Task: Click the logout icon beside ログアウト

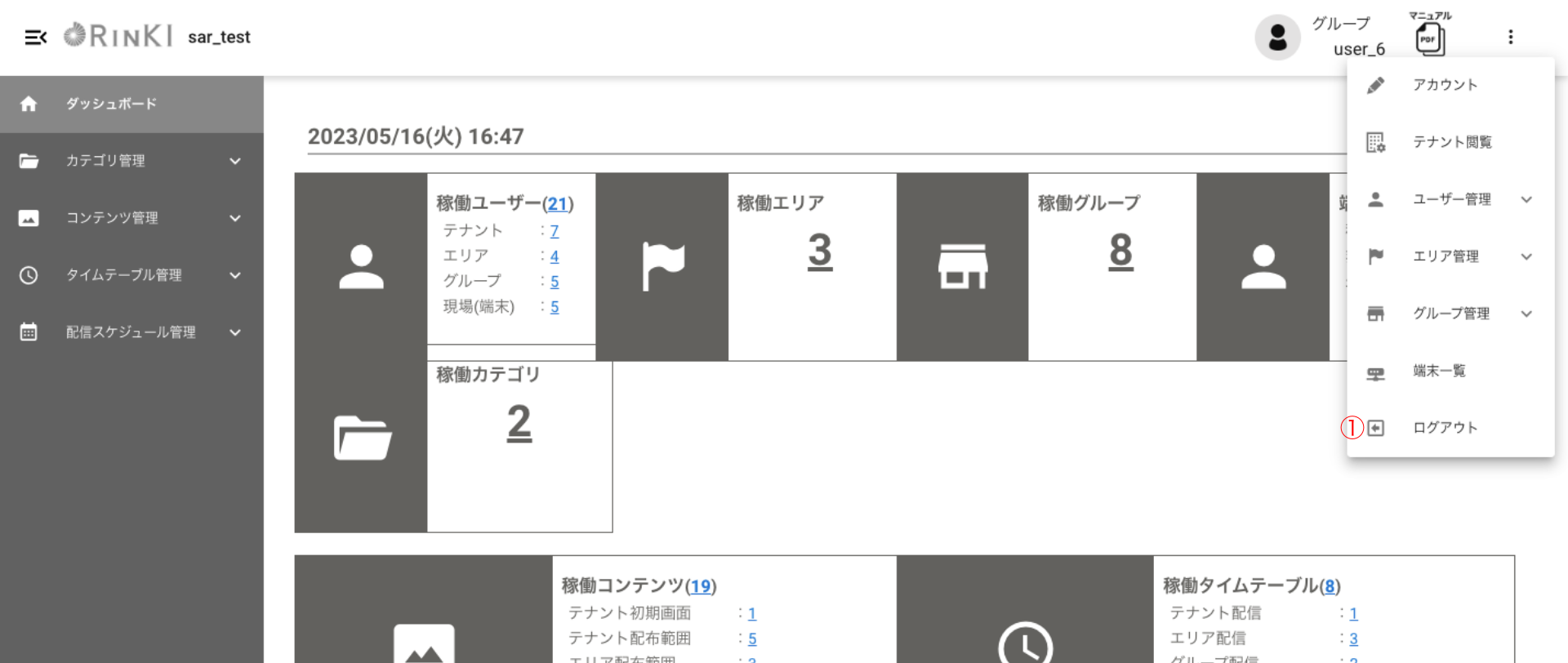Action: pos(1376,428)
